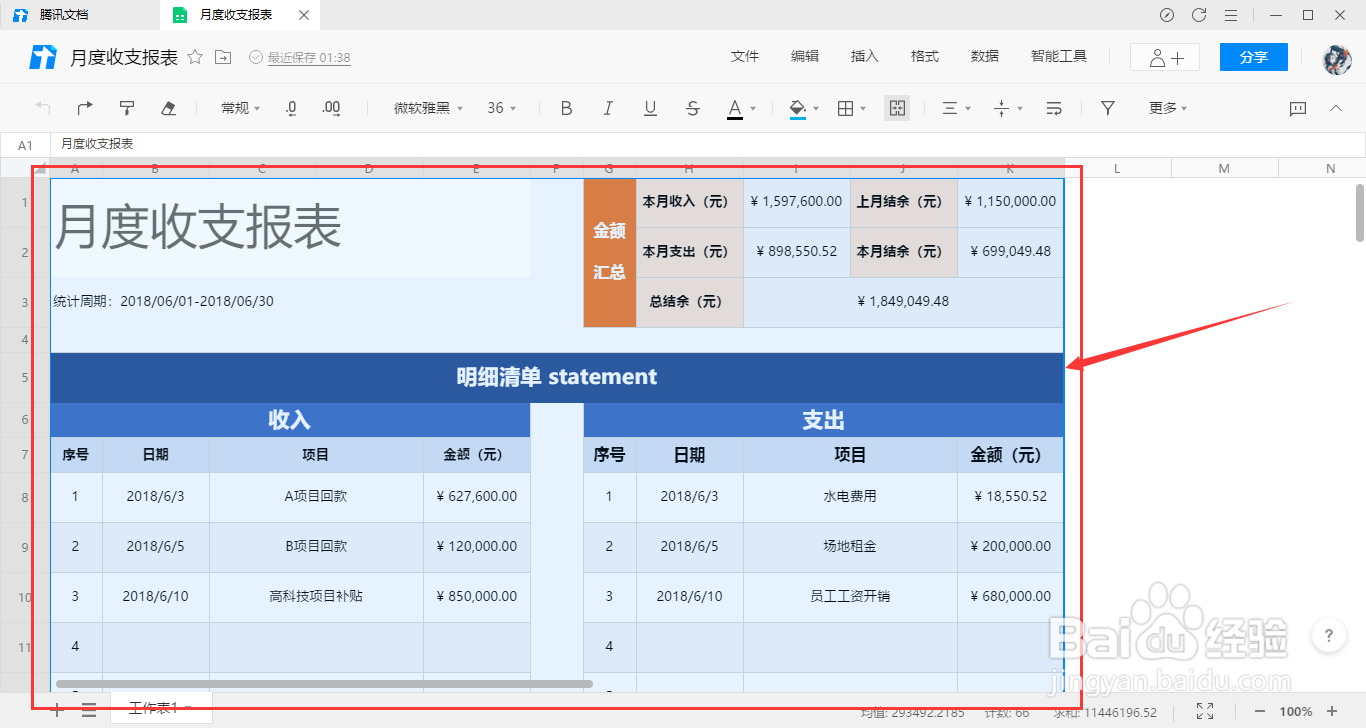Toggle underline formatting

pyautogui.click(x=650, y=108)
